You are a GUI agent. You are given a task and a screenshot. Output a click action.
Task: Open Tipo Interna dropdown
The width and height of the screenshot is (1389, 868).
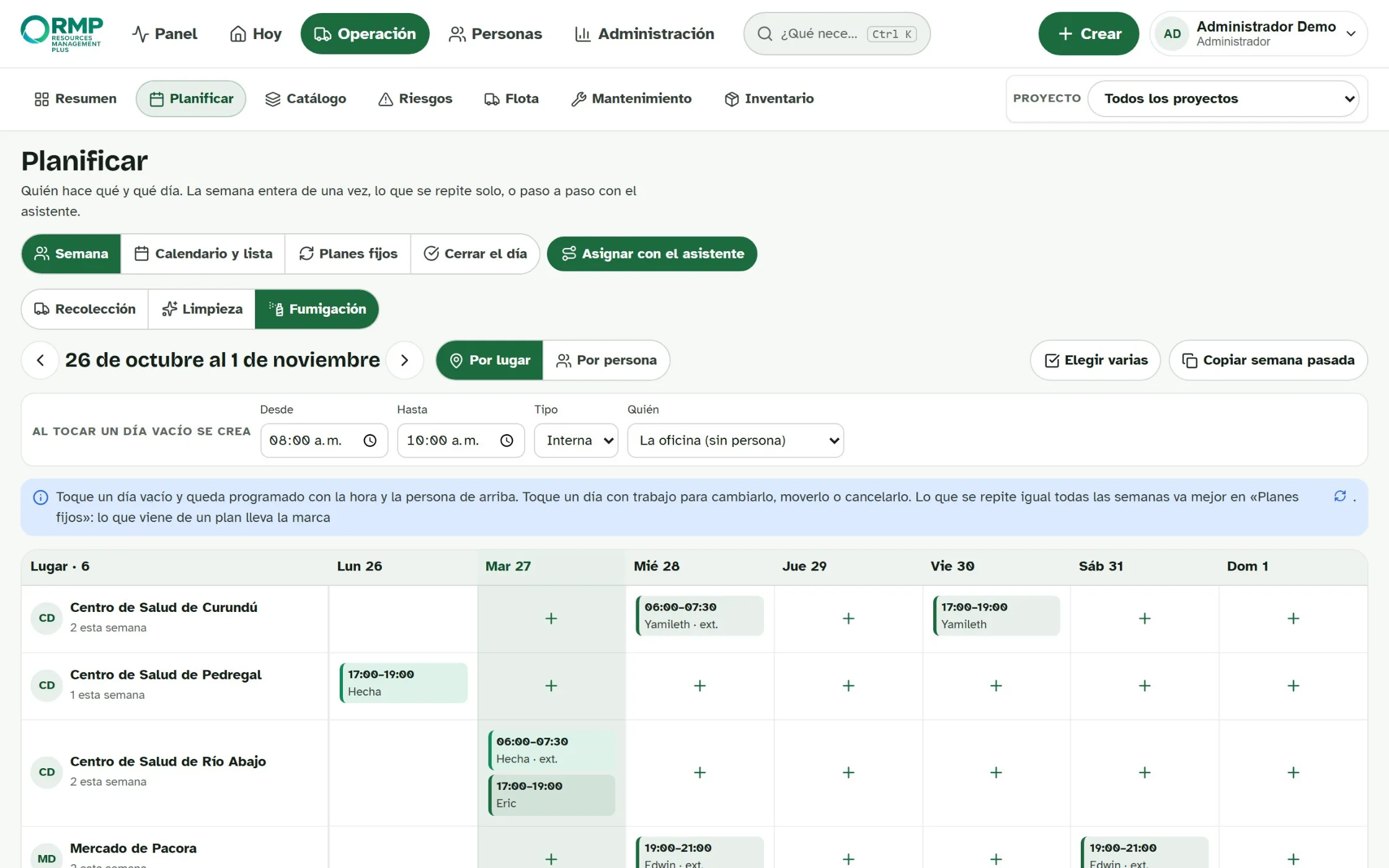point(576,440)
